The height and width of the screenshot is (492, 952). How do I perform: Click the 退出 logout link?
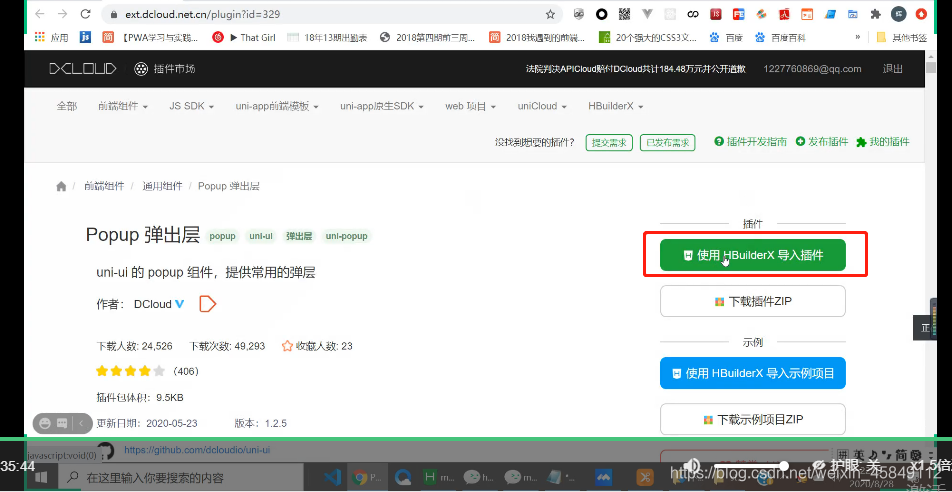click(x=892, y=69)
